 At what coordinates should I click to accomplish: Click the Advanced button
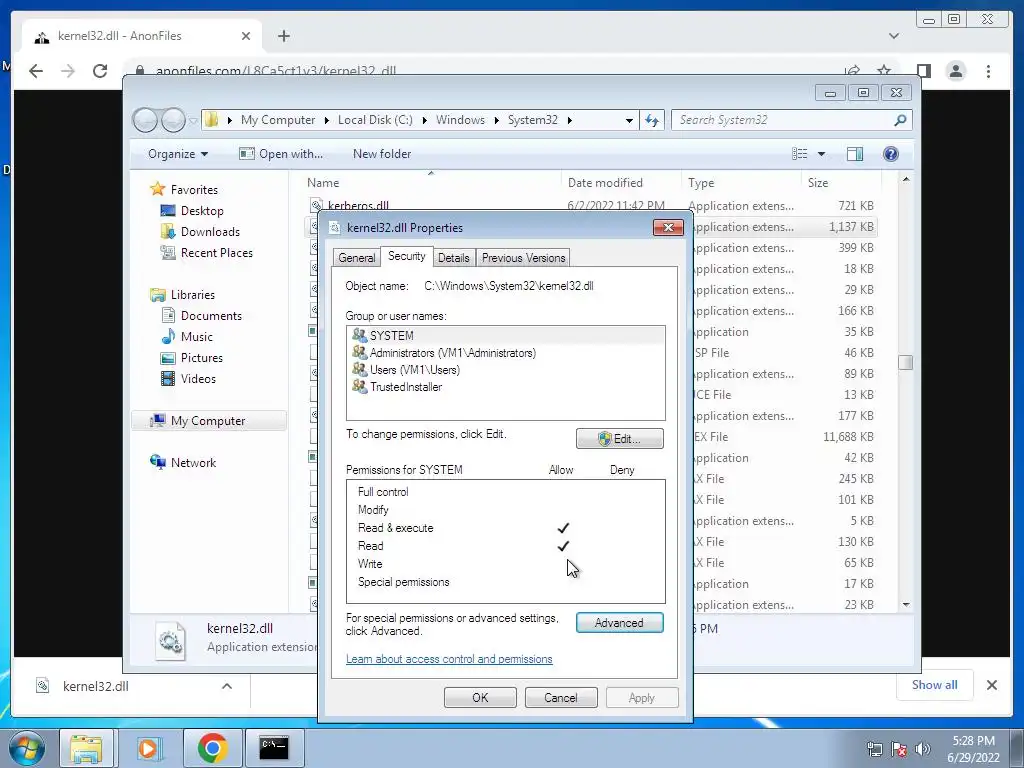coord(619,623)
